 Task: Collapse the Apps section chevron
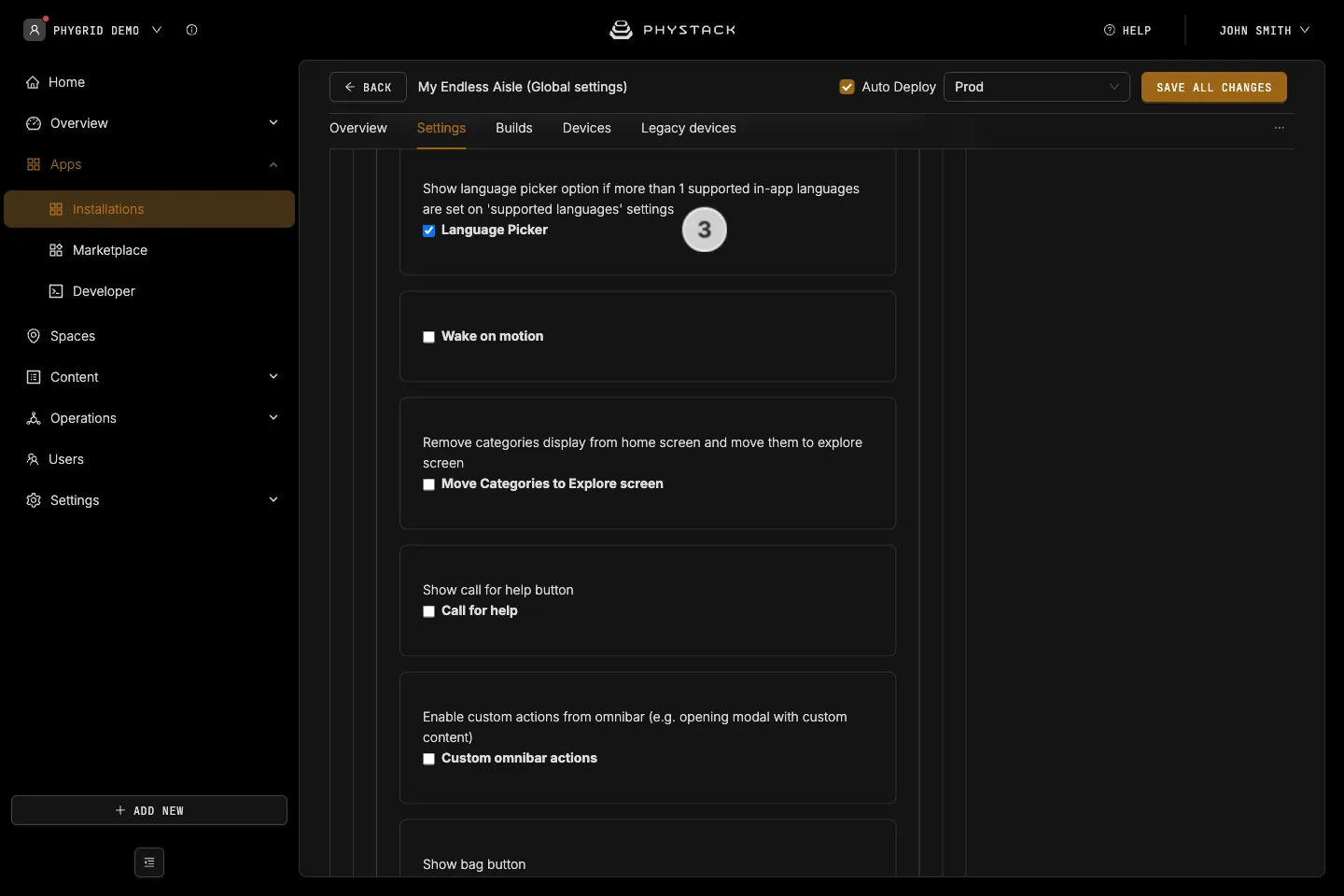point(273,164)
